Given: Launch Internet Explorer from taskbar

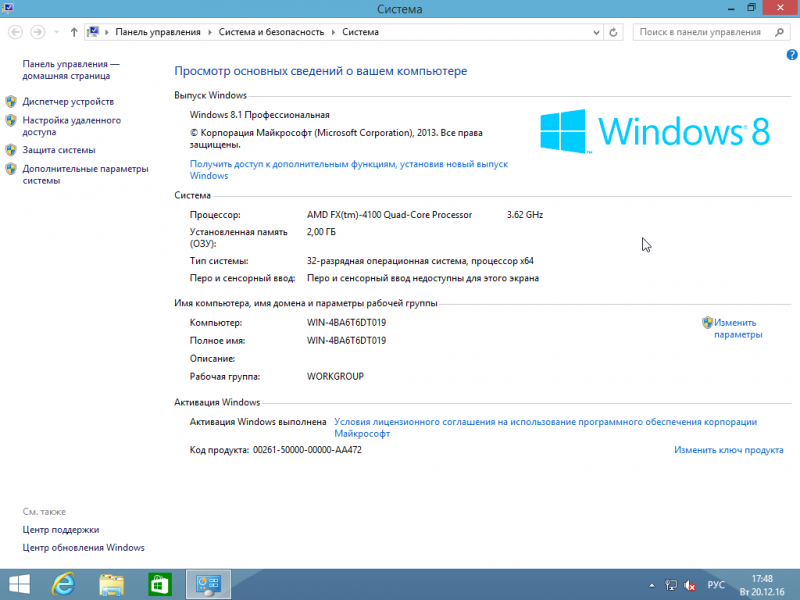Looking at the screenshot, I should tap(63, 585).
